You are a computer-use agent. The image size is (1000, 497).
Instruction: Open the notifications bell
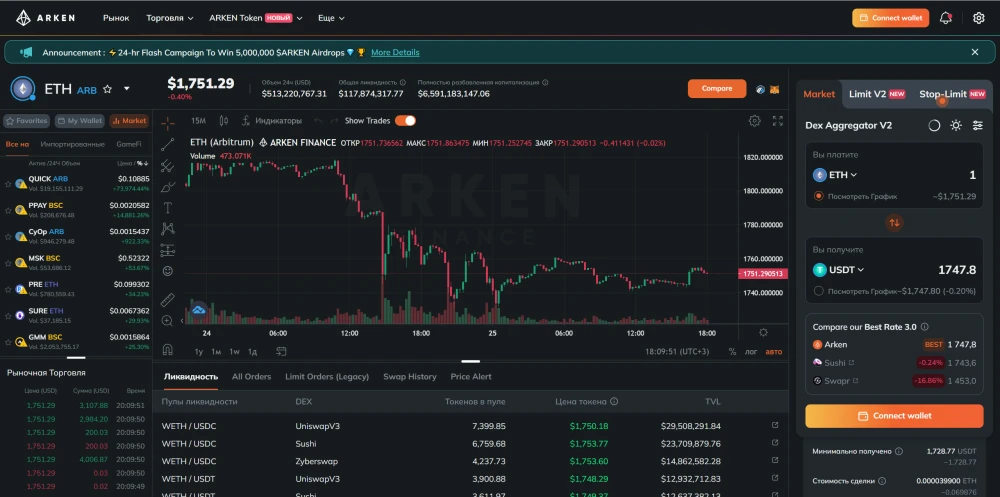946,18
